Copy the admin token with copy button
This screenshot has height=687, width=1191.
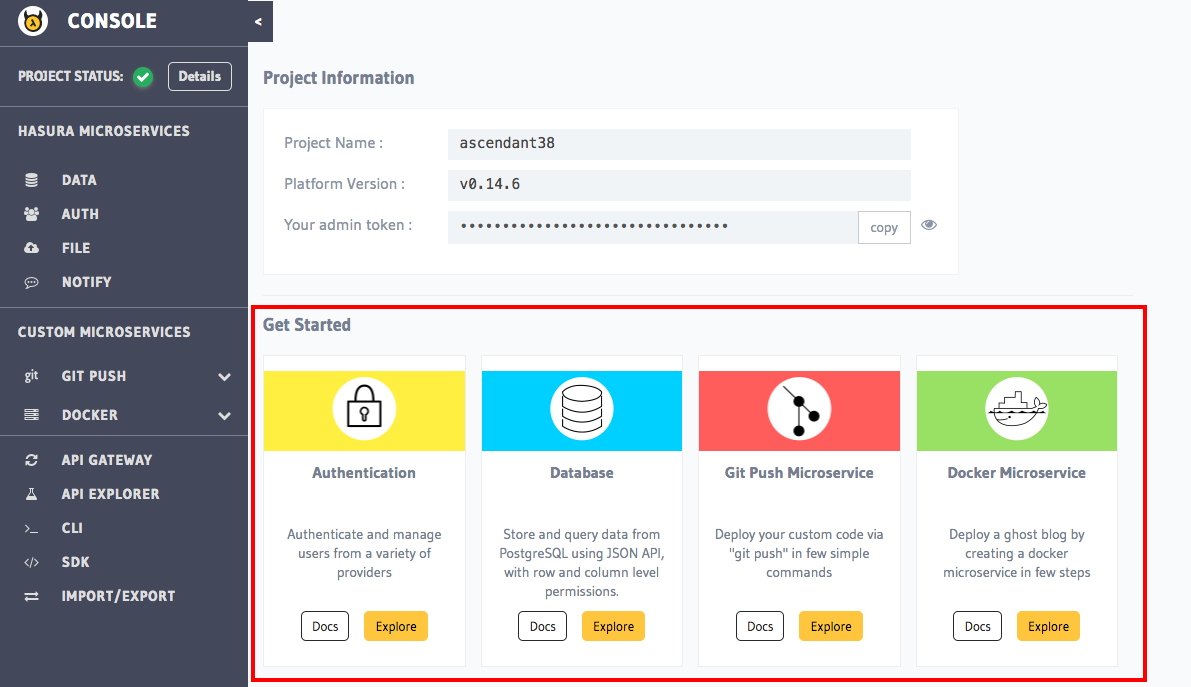[x=884, y=227]
